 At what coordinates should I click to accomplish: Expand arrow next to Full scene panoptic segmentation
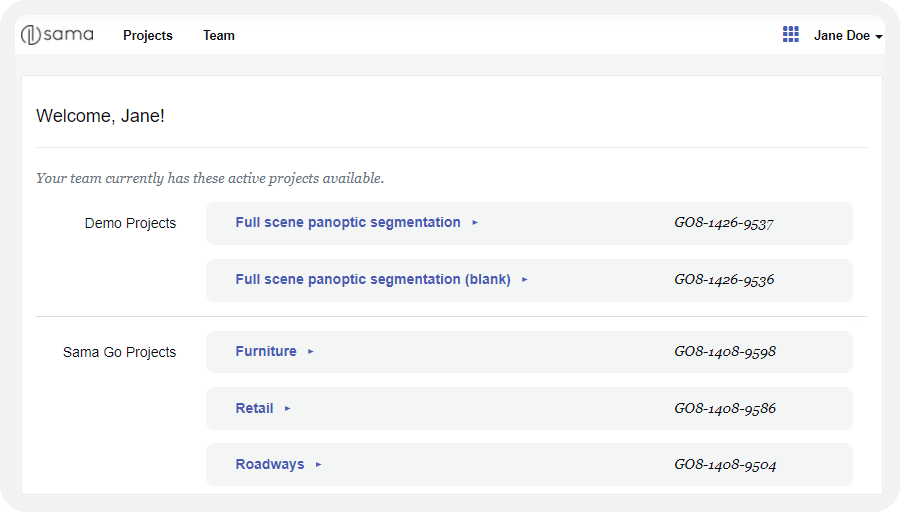pos(475,223)
